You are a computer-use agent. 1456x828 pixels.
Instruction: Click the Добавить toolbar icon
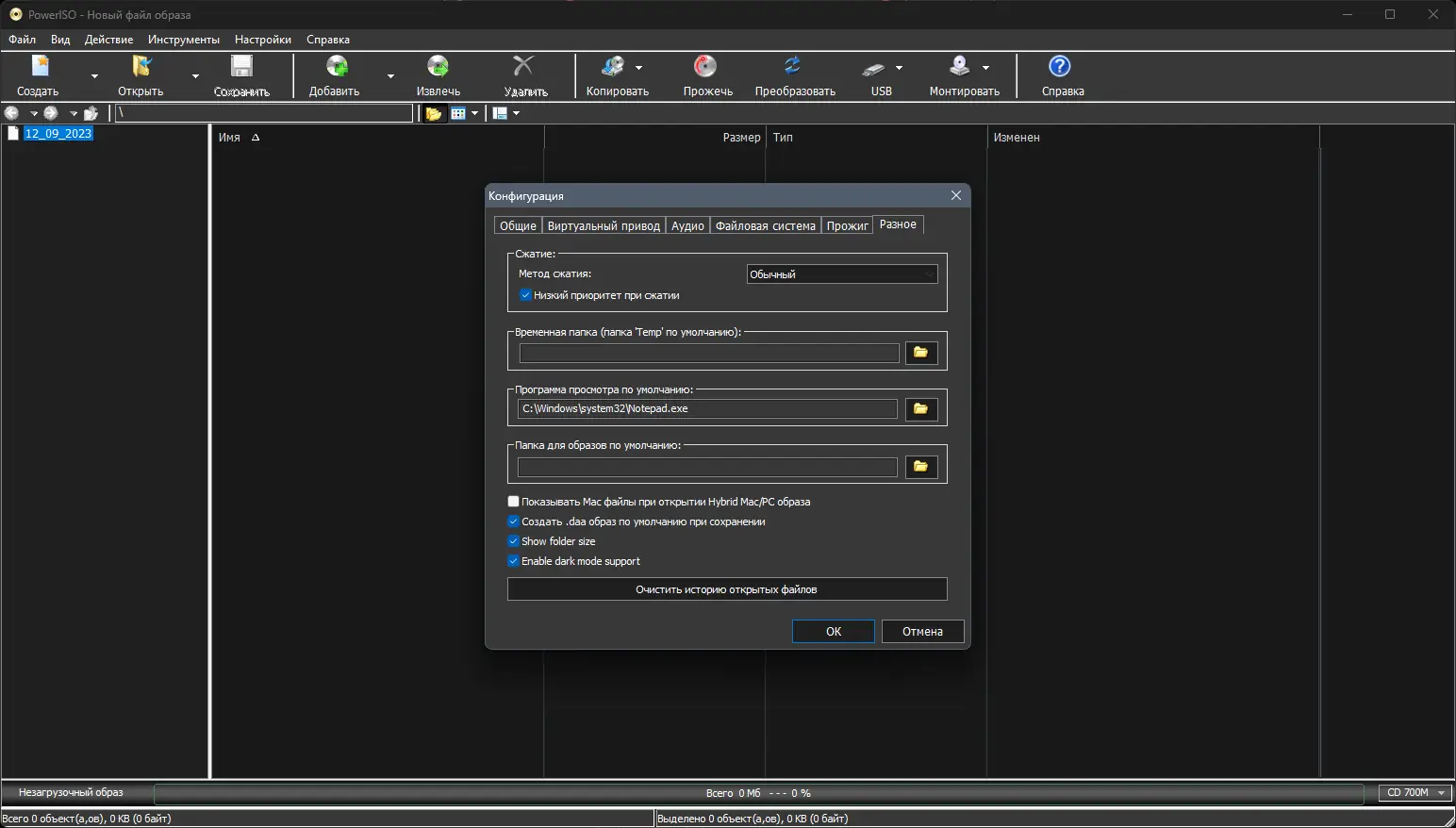click(x=337, y=66)
